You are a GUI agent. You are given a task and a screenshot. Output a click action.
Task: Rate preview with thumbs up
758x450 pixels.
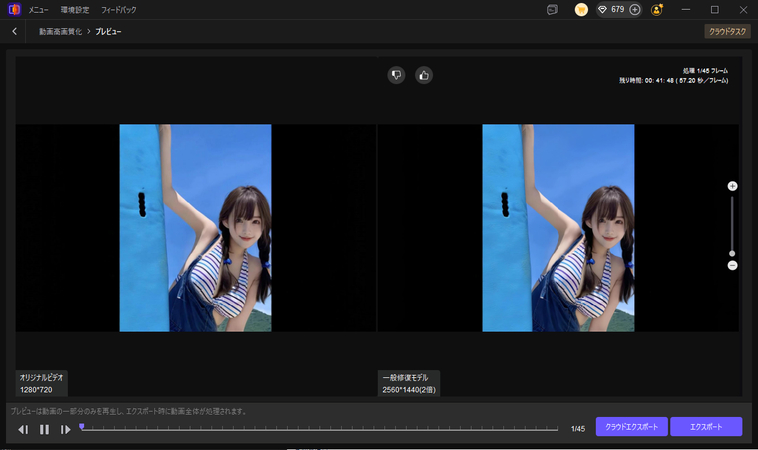pyautogui.click(x=424, y=75)
